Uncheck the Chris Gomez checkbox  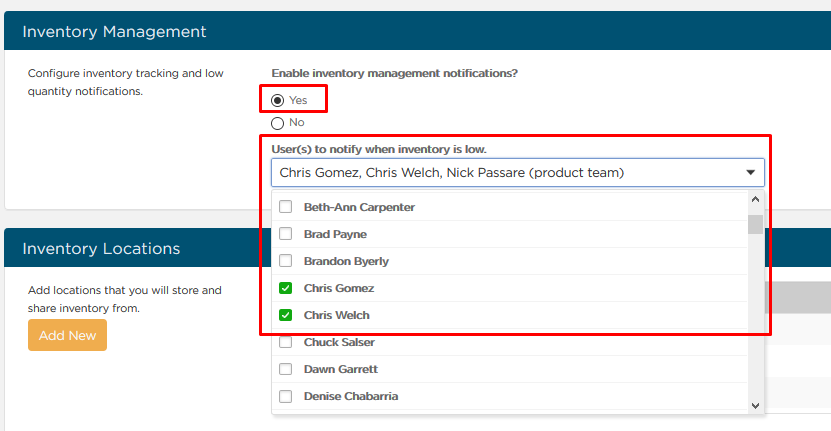click(286, 288)
